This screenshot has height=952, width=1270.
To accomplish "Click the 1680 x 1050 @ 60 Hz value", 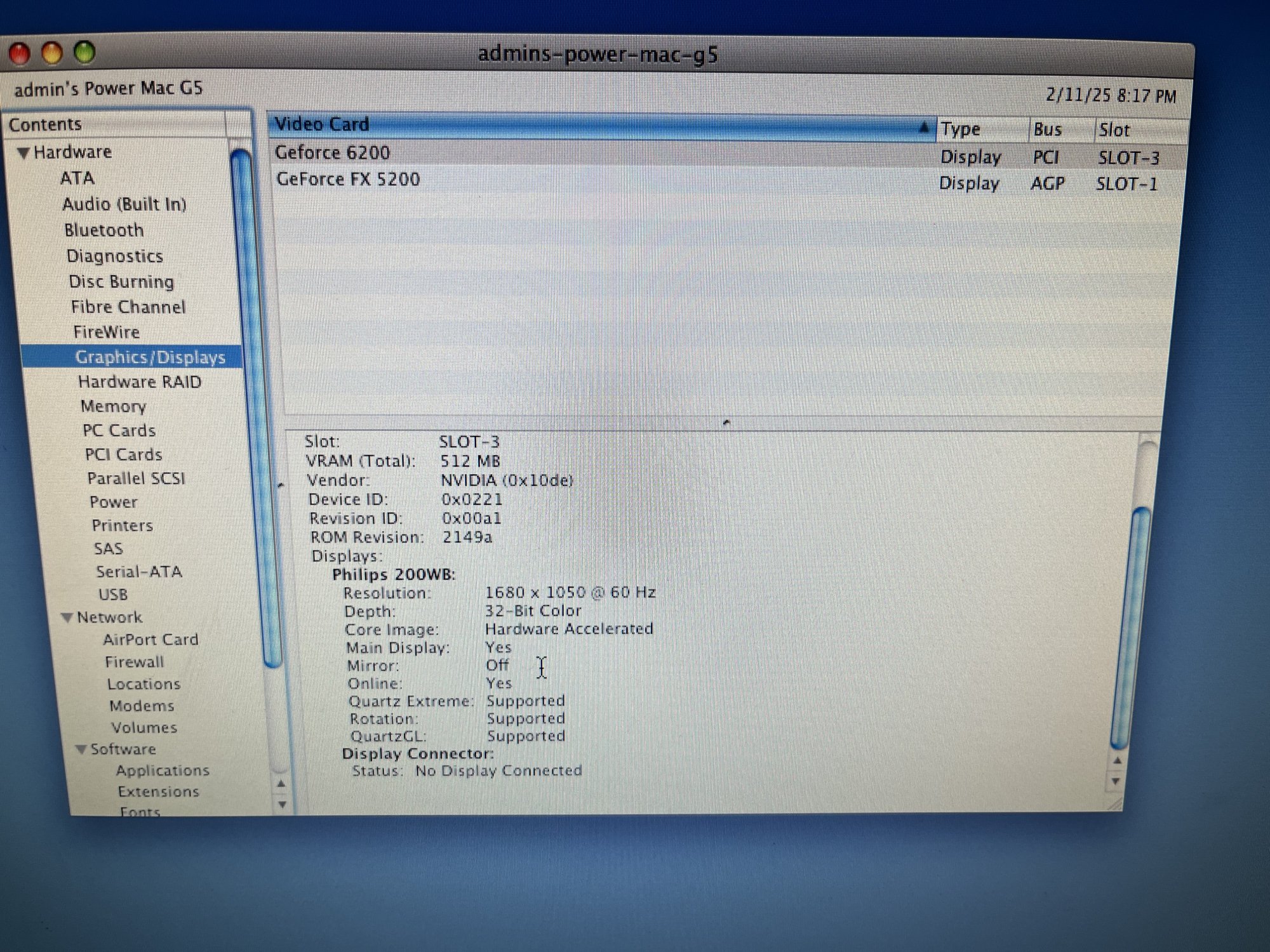I will [x=570, y=593].
